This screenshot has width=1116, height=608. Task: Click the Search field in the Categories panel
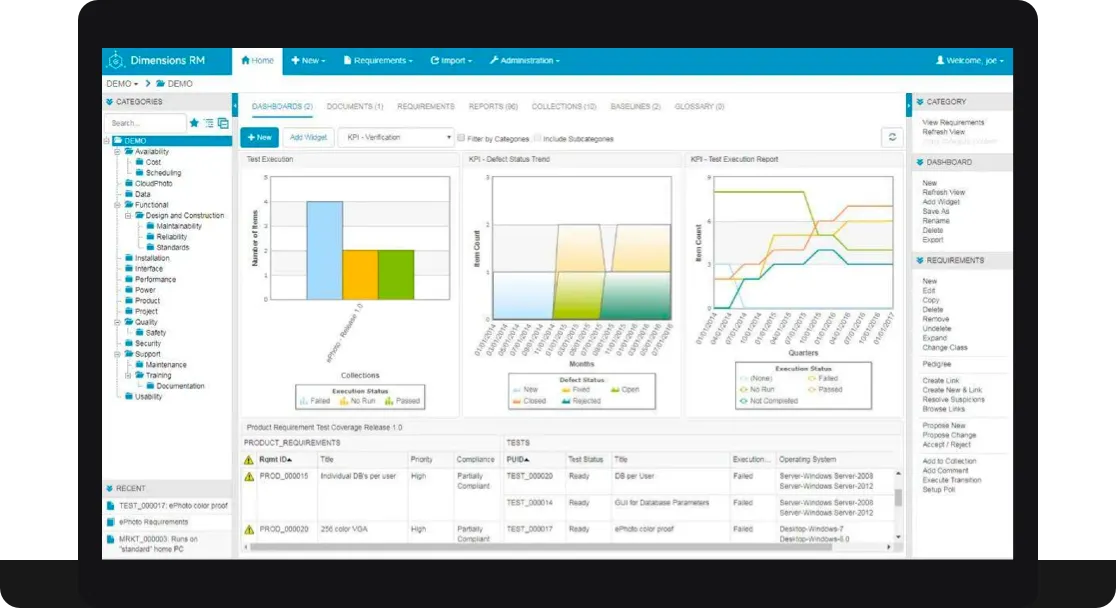(145, 122)
